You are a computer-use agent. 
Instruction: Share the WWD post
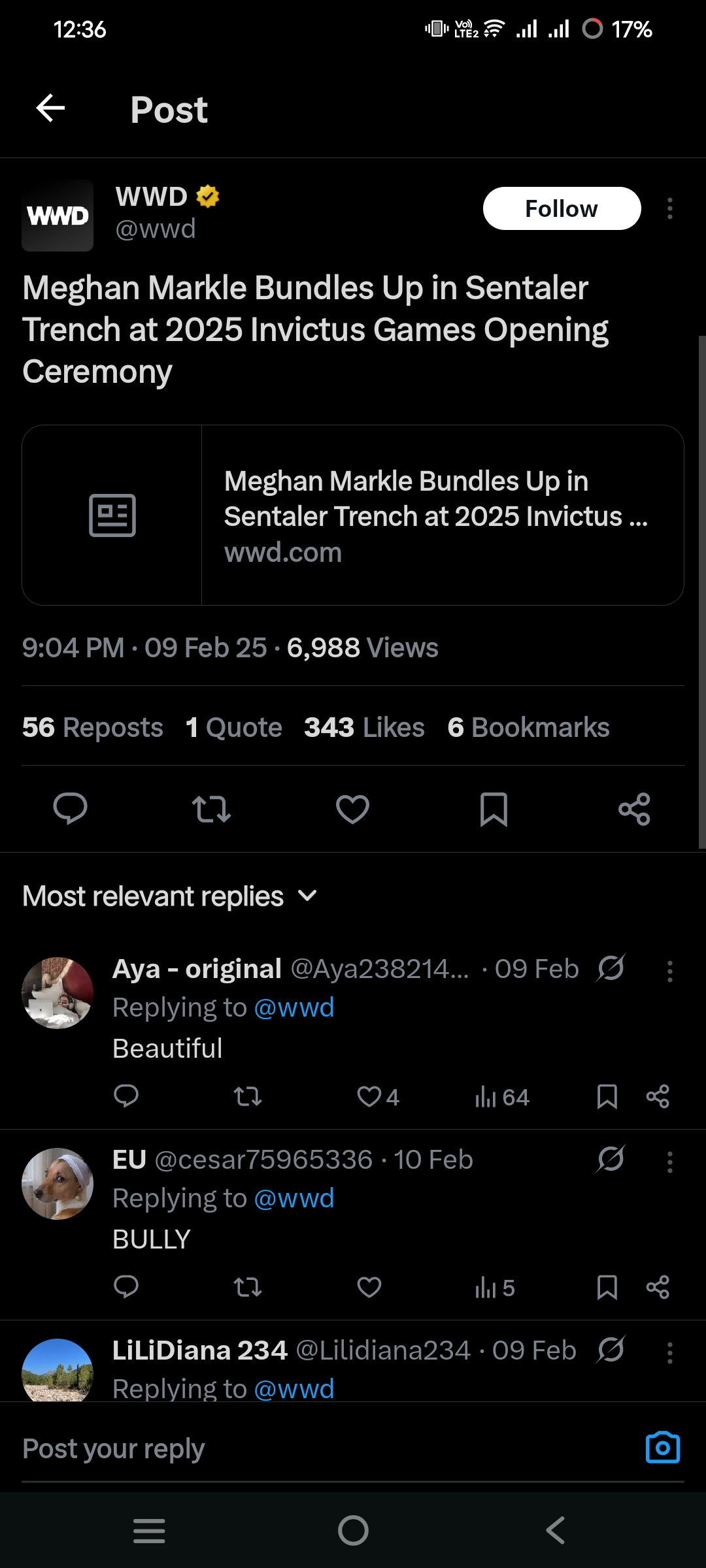(634, 809)
